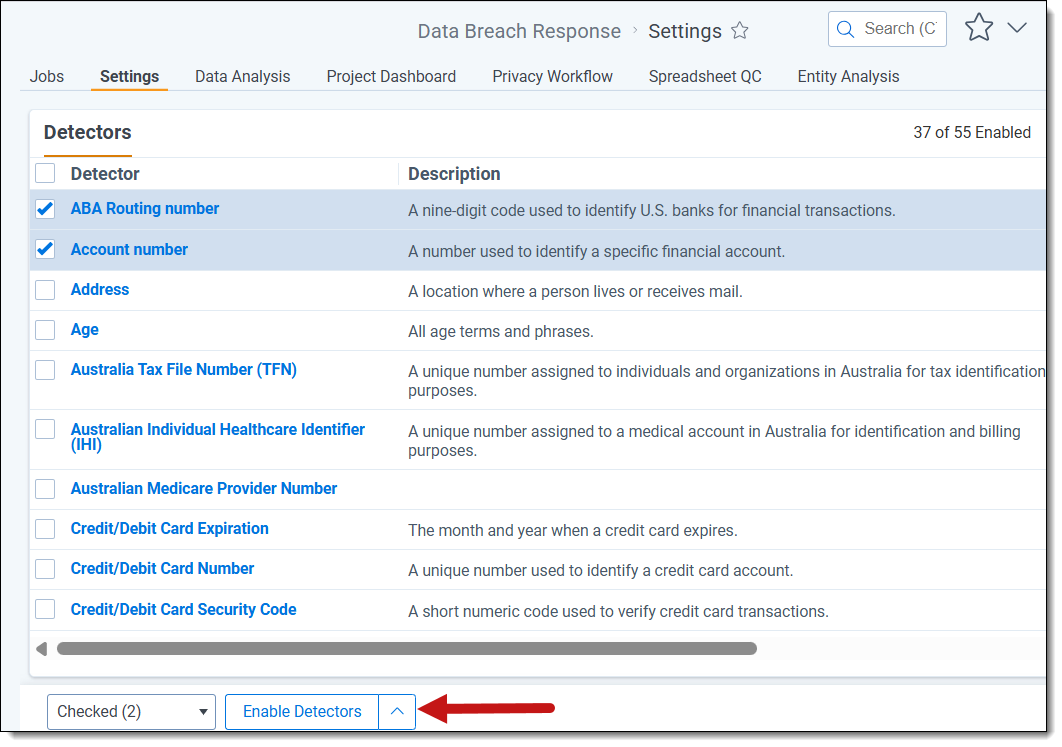Toggle the select-all header checkbox
Screen dimensions: 1062x747
click(45, 174)
